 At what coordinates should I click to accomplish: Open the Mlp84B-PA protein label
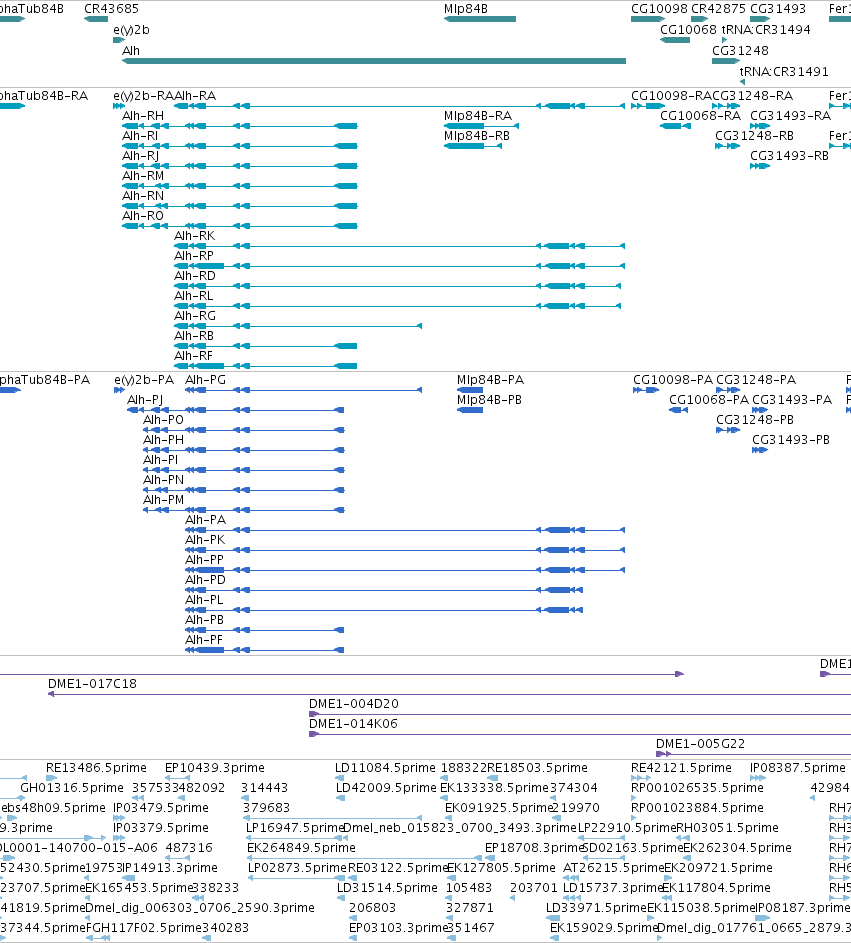coord(490,380)
